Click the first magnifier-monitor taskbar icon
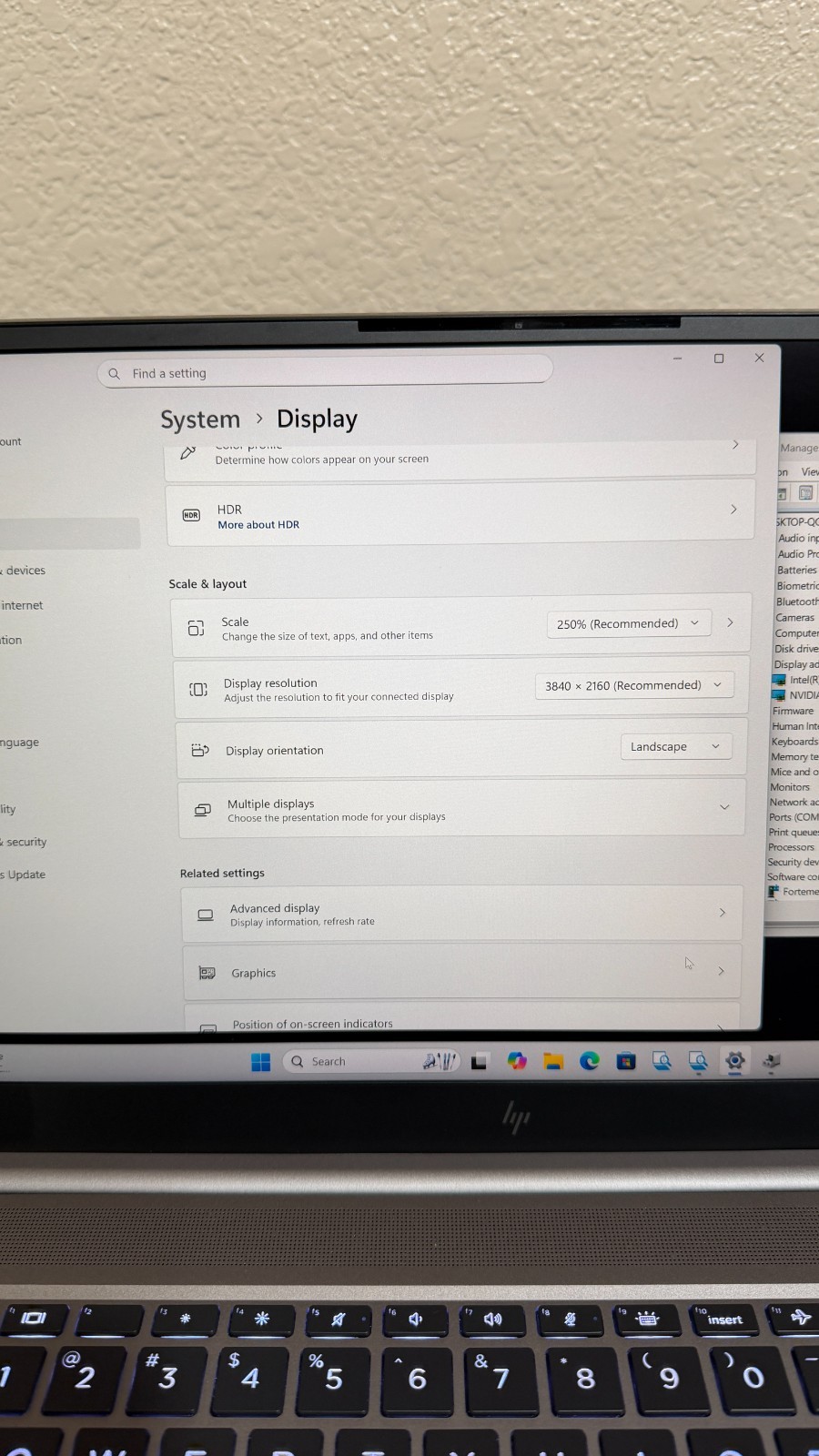The image size is (819, 1456). click(x=662, y=1060)
